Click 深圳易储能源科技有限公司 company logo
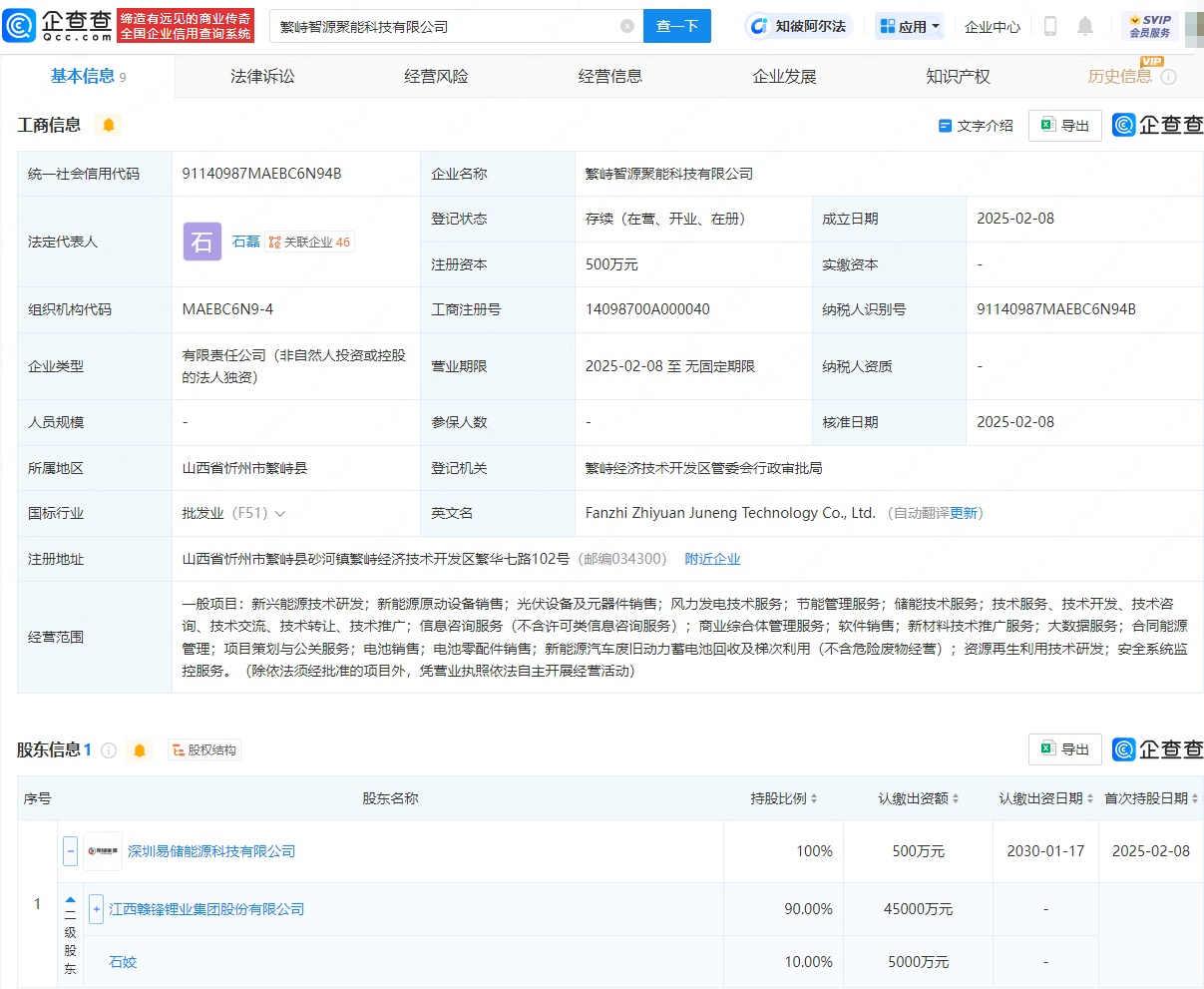This screenshot has height=989, width=1204. (x=103, y=851)
